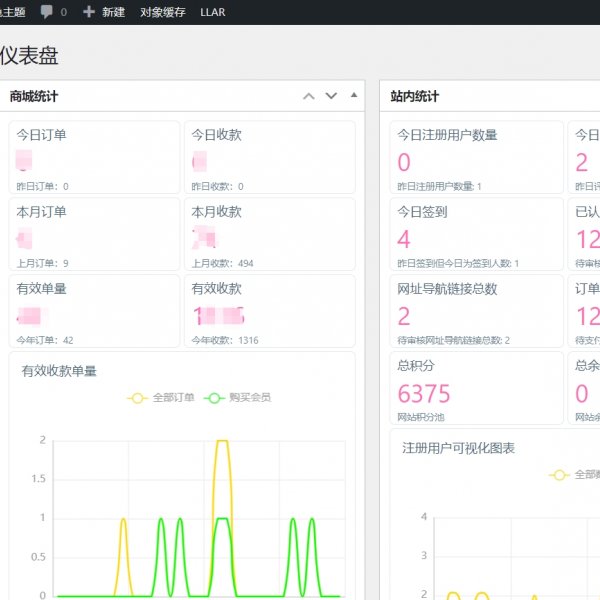Click the plus icon next to 新建
Viewport: 600px width, 600px height.
click(89, 12)
